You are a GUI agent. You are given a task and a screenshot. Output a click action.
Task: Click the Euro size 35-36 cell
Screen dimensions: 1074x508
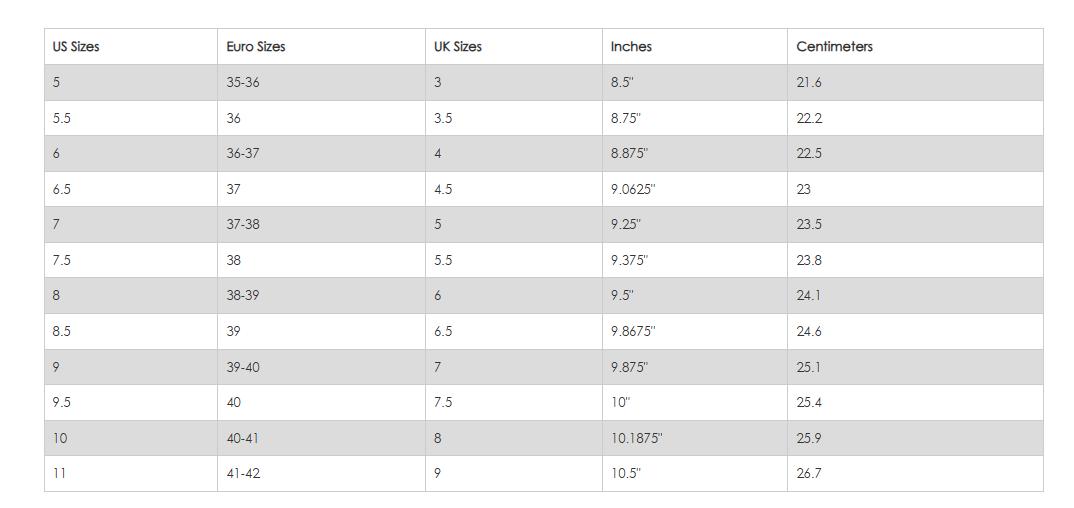(242, 83)
